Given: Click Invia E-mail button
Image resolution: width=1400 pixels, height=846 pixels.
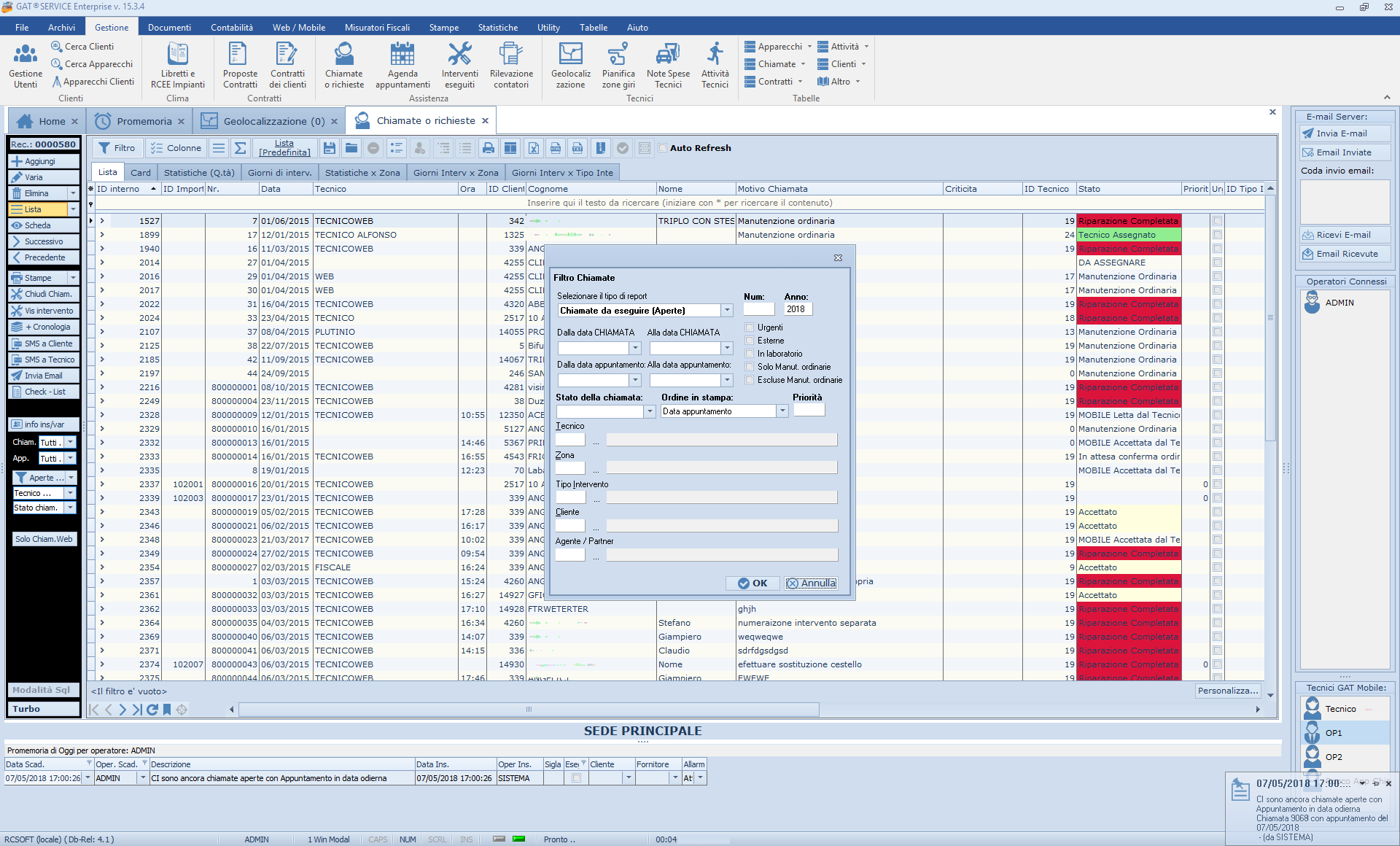Looking at the screenshot, I should pyautogui.click(x=1345, y=133).
